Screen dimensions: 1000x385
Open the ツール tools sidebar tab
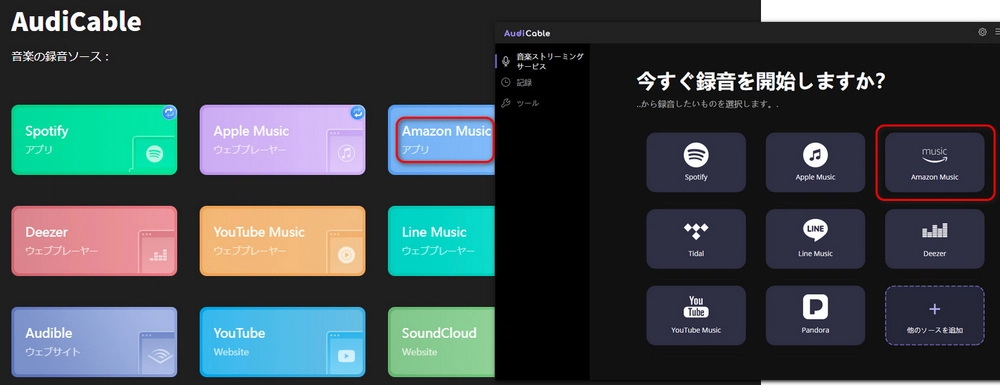(x=543, y=103)
